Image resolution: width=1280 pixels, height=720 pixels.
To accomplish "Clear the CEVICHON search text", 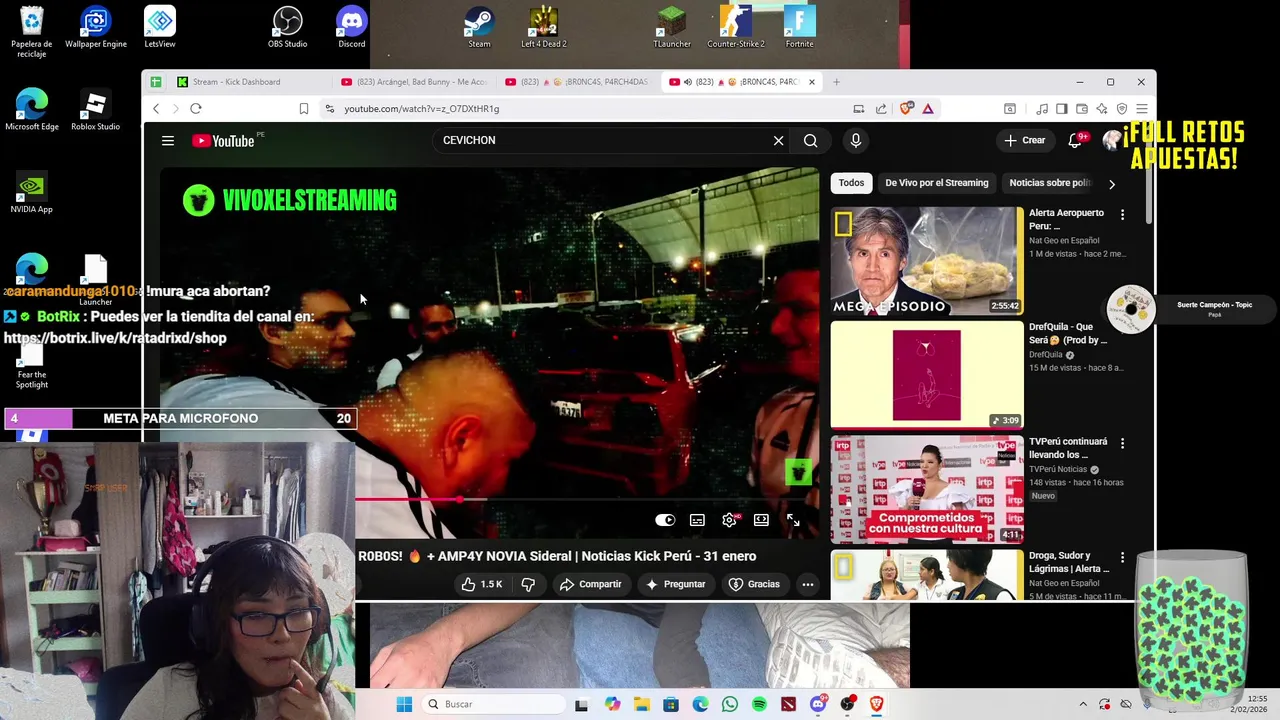I will 778,141.
